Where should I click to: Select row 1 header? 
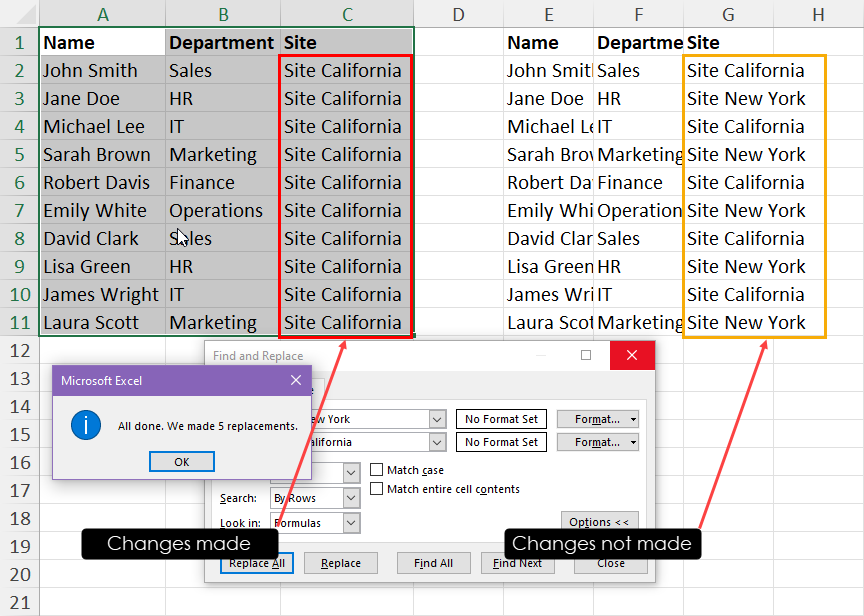pyautogui.click(x=20, y=42)
